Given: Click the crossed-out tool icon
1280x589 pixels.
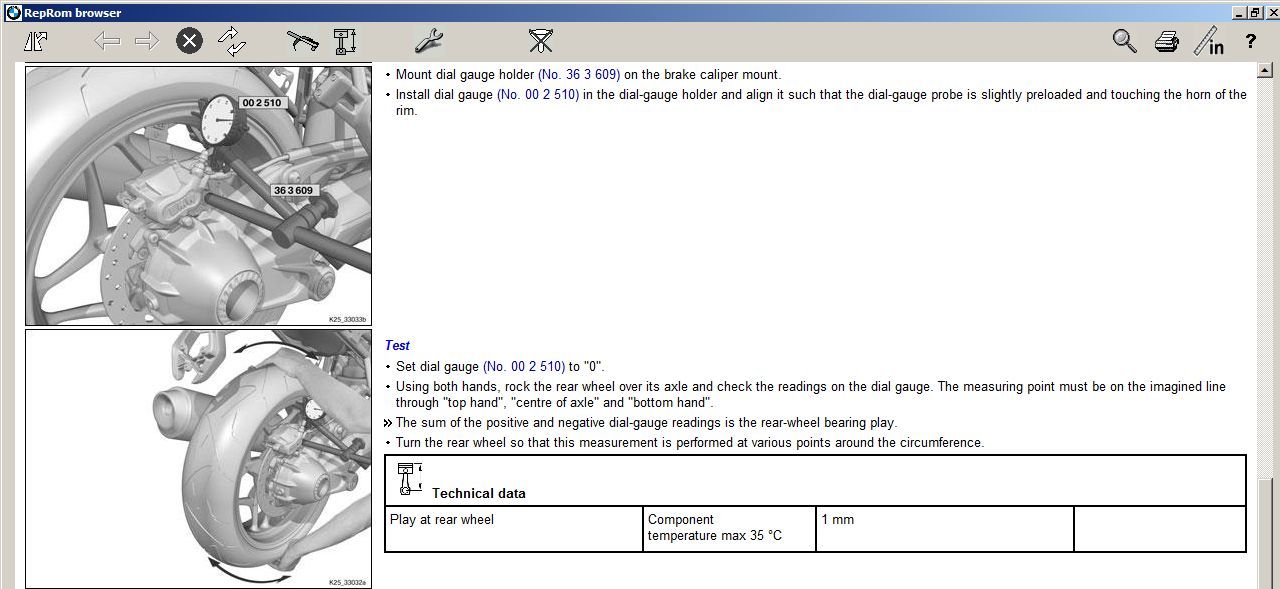Looking at the screenshot, I should tap(540, 41).
